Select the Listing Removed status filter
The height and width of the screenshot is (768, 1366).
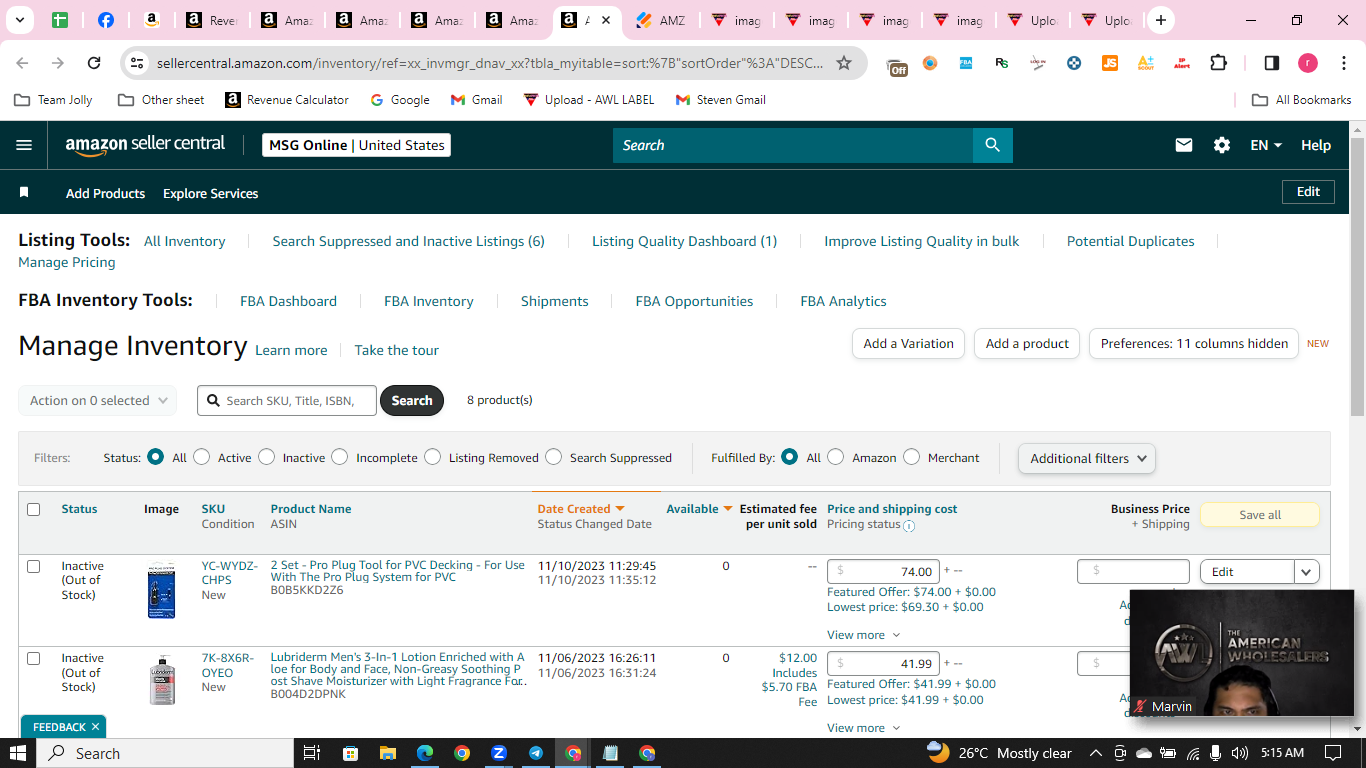point(432,457)
